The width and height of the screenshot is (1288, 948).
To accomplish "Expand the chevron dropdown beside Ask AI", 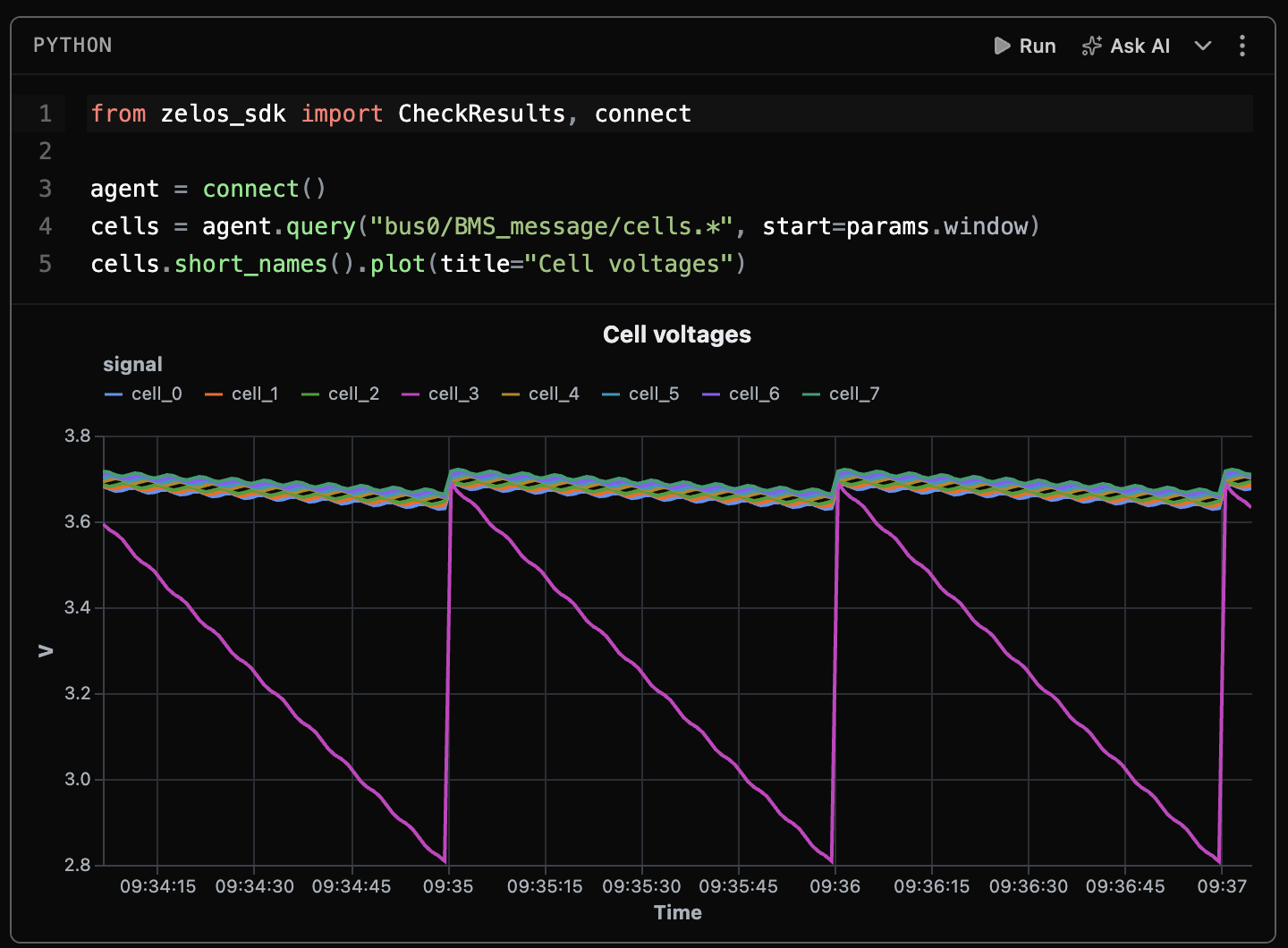I will coord(1203,46).
